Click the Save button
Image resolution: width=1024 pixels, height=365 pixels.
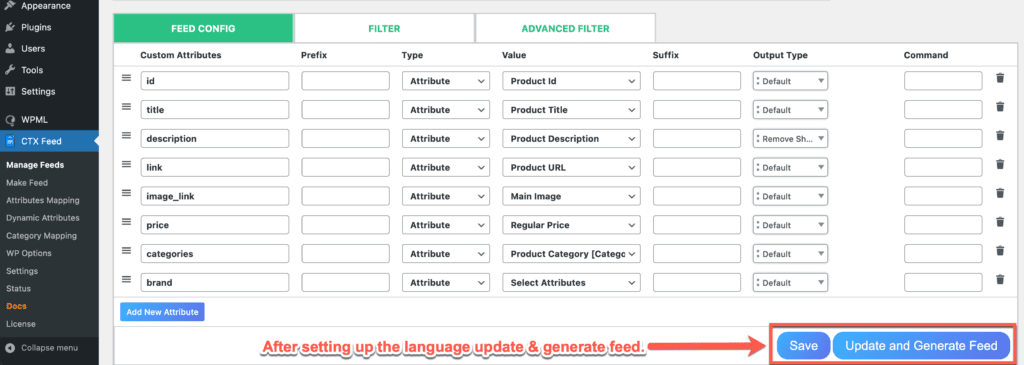tap(803, 345)
